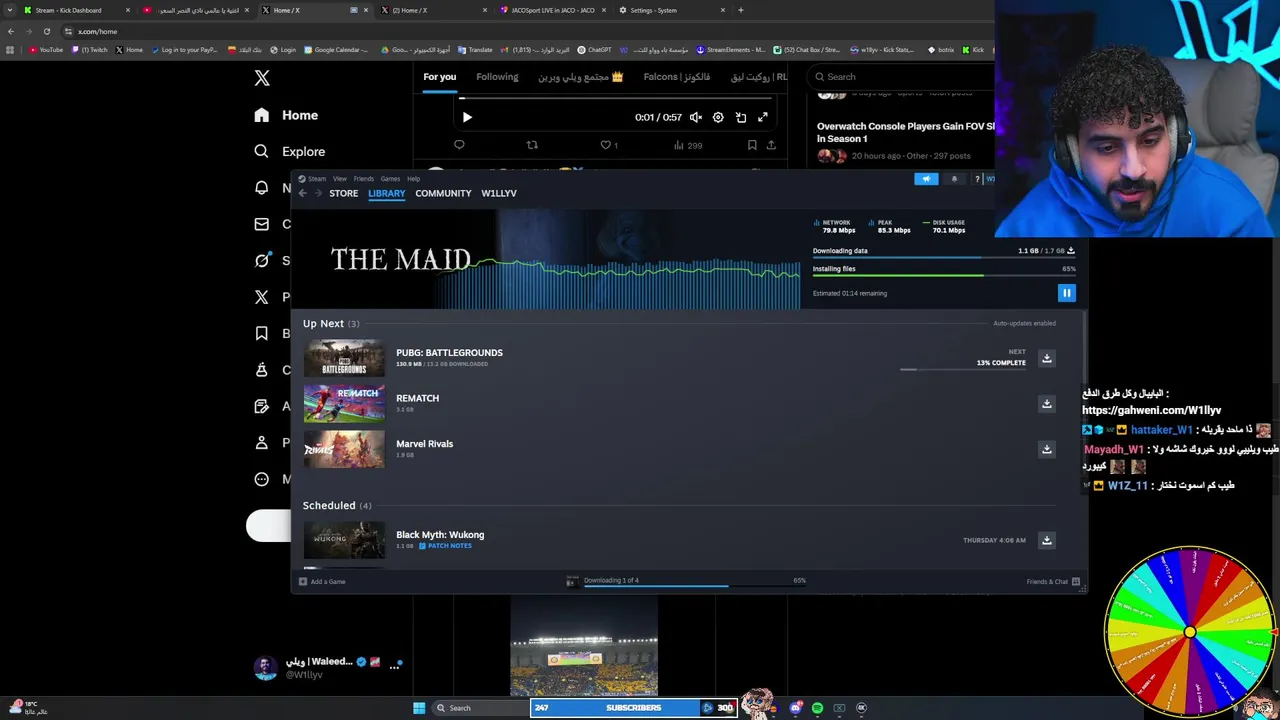Open the View menu in Steam
1280x720 pixels.
340,179
